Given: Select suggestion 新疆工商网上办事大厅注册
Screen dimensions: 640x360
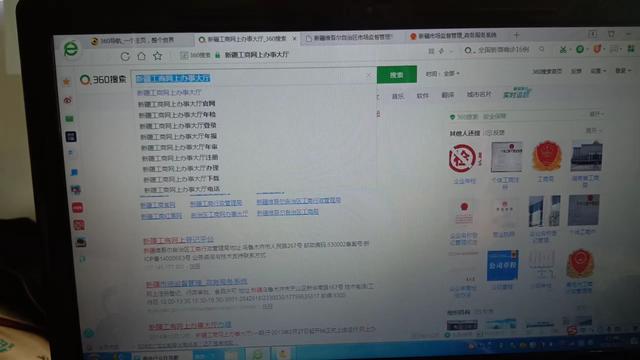Looking at the screenshot, I should click(x=180, y=158).
